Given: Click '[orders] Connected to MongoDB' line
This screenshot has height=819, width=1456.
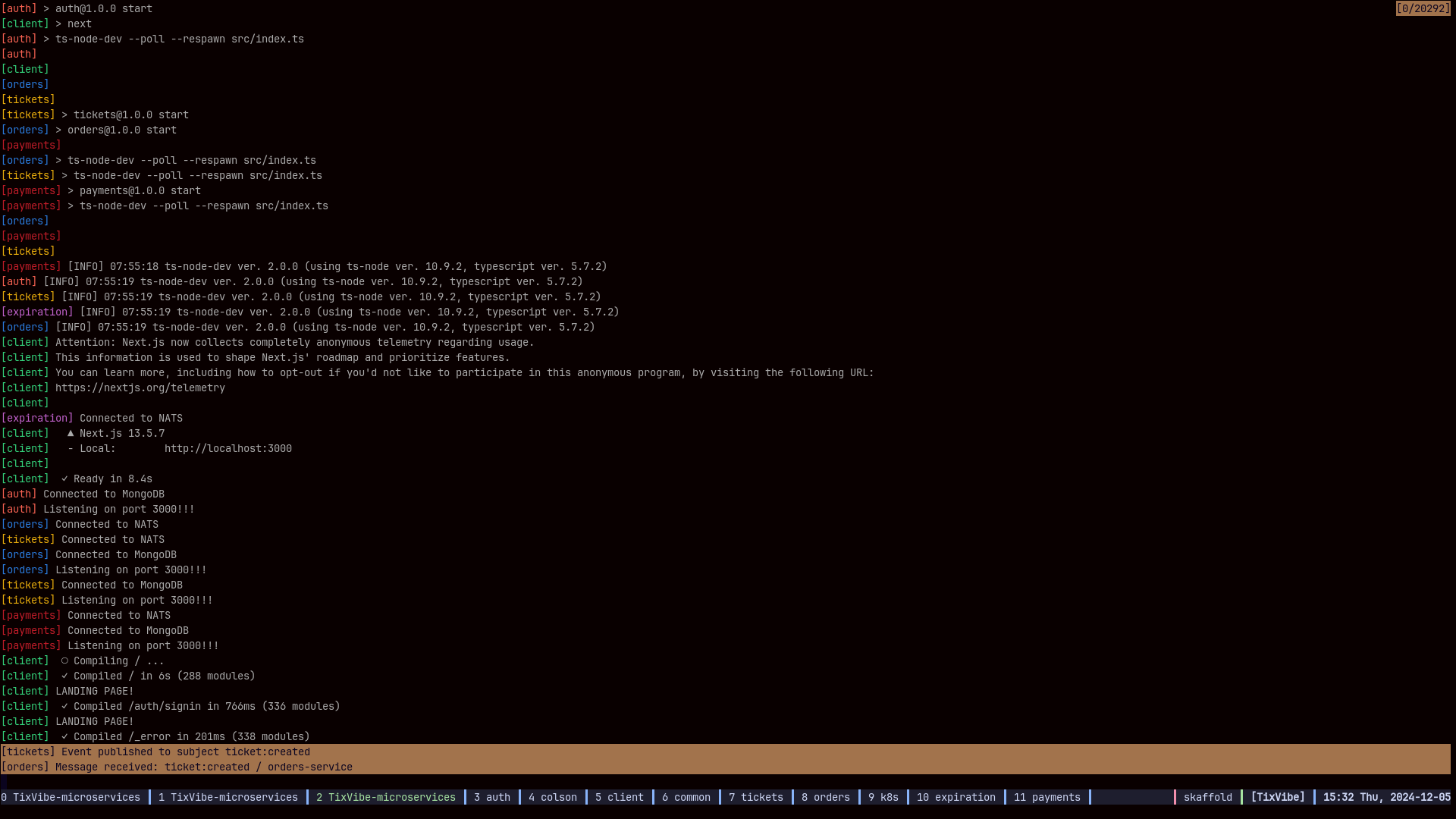Looking at the screenshot, I should pyautogui.click(x=89, y=554).
